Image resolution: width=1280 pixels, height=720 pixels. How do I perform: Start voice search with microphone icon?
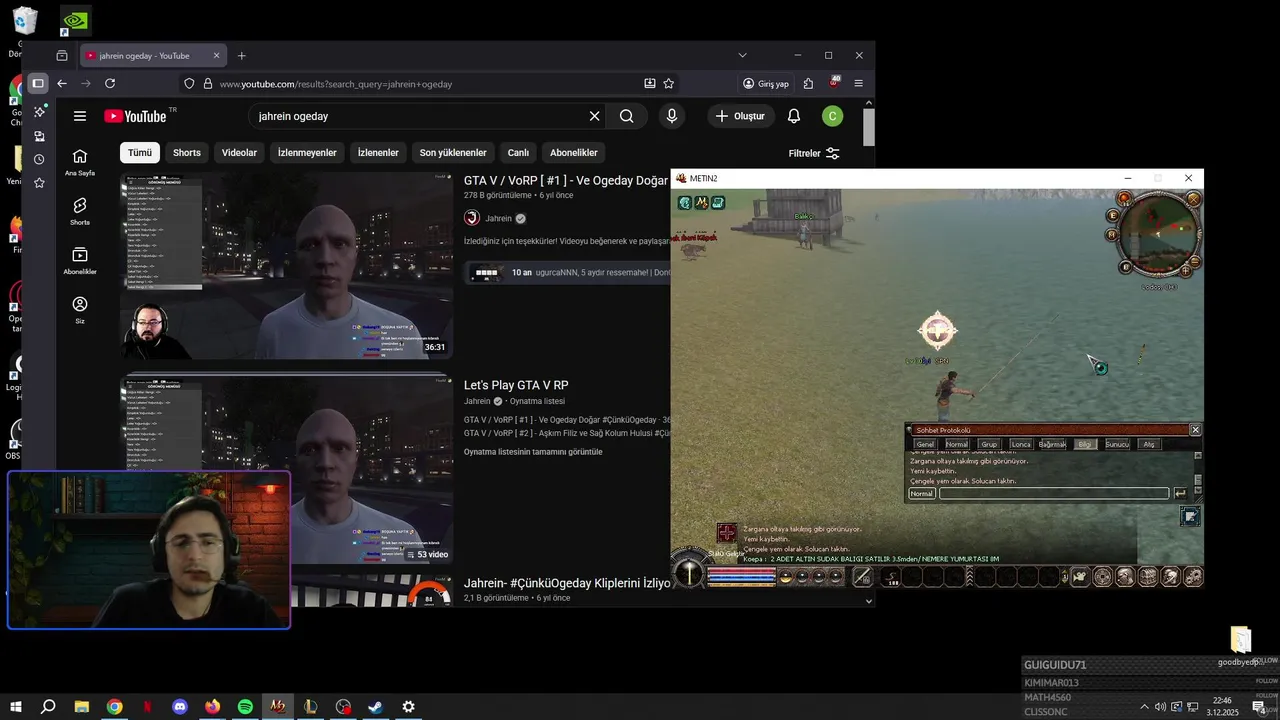[x=672, y=116]
